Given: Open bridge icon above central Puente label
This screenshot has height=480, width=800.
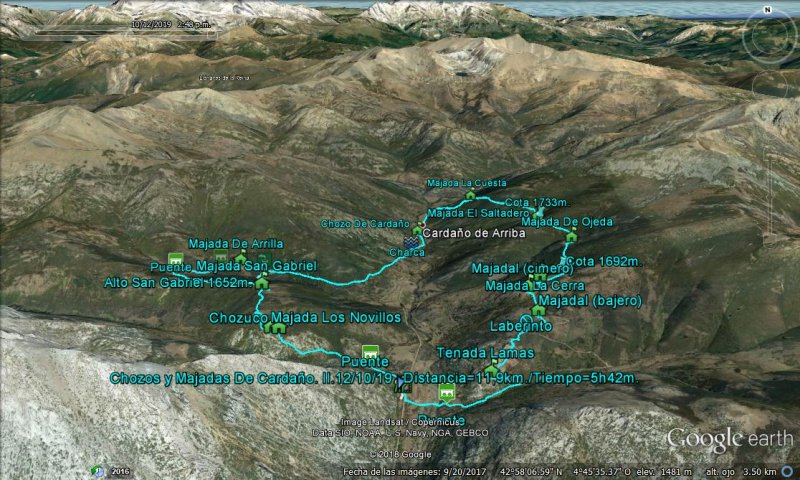Looking at the screenshot, I should tap(370, 352).
